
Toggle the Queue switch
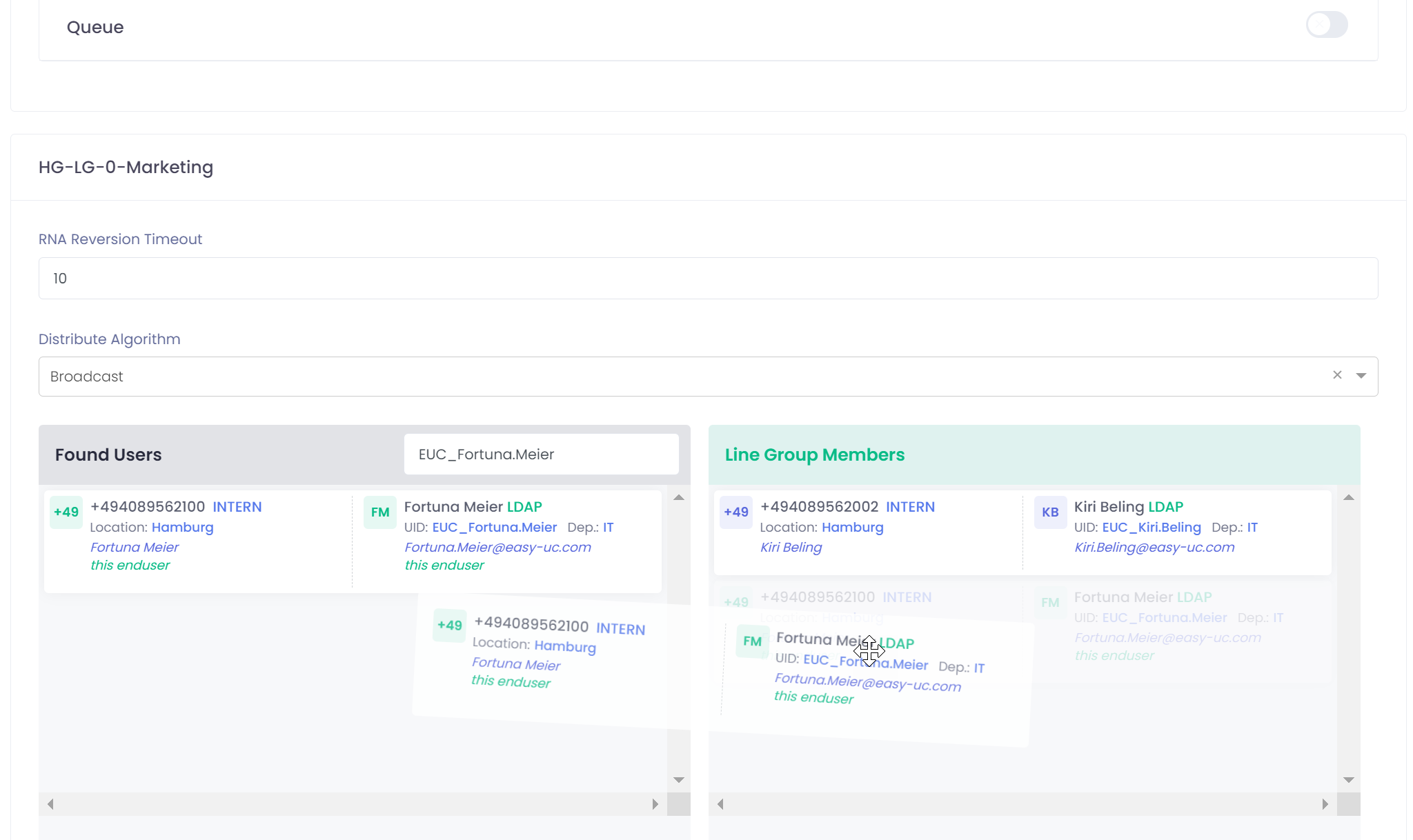pyautogui.click(x=1326, y=25)
